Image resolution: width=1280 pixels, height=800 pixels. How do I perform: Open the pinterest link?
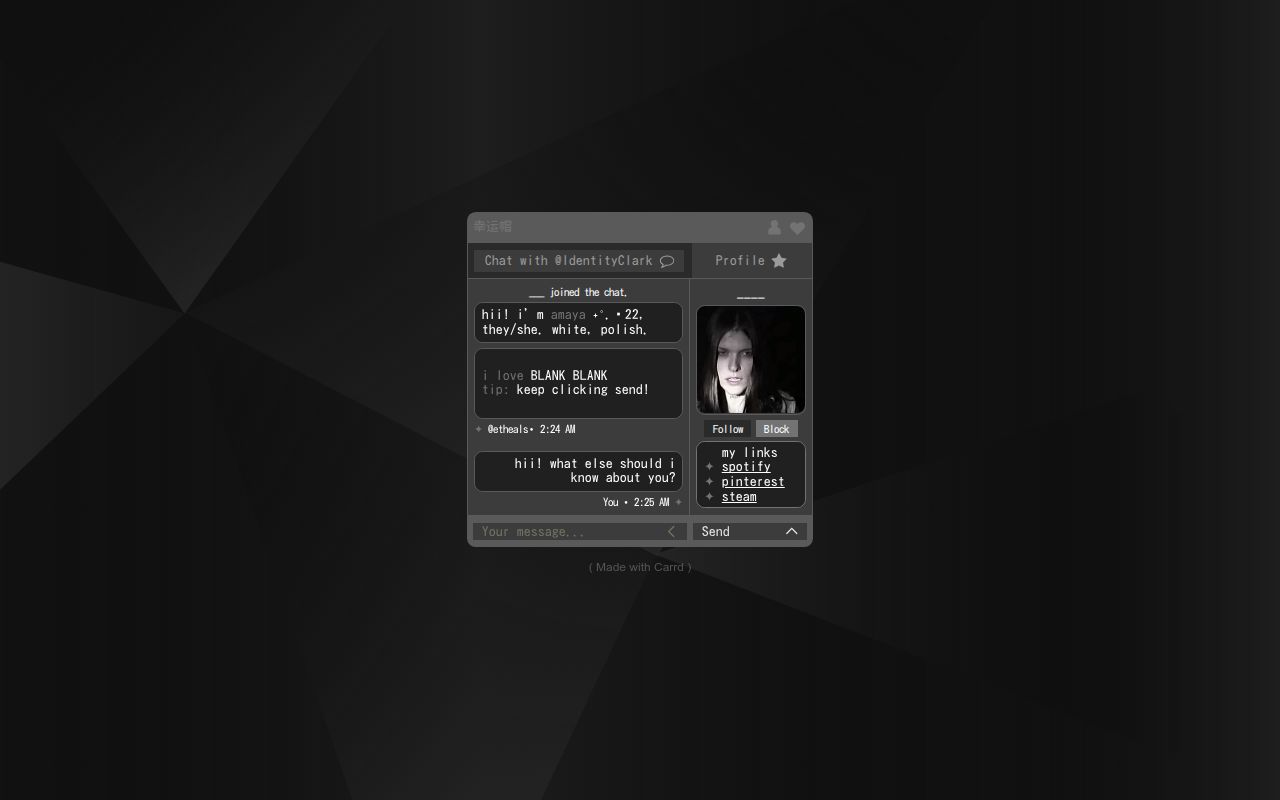753,482
